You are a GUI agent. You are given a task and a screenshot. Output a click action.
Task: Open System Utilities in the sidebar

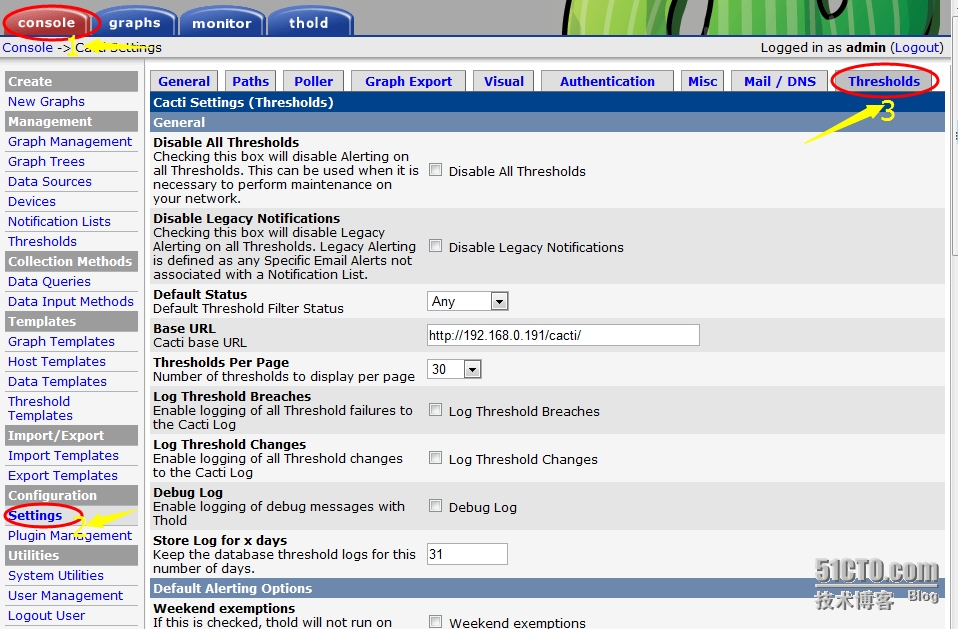click(x=56, y=575)
